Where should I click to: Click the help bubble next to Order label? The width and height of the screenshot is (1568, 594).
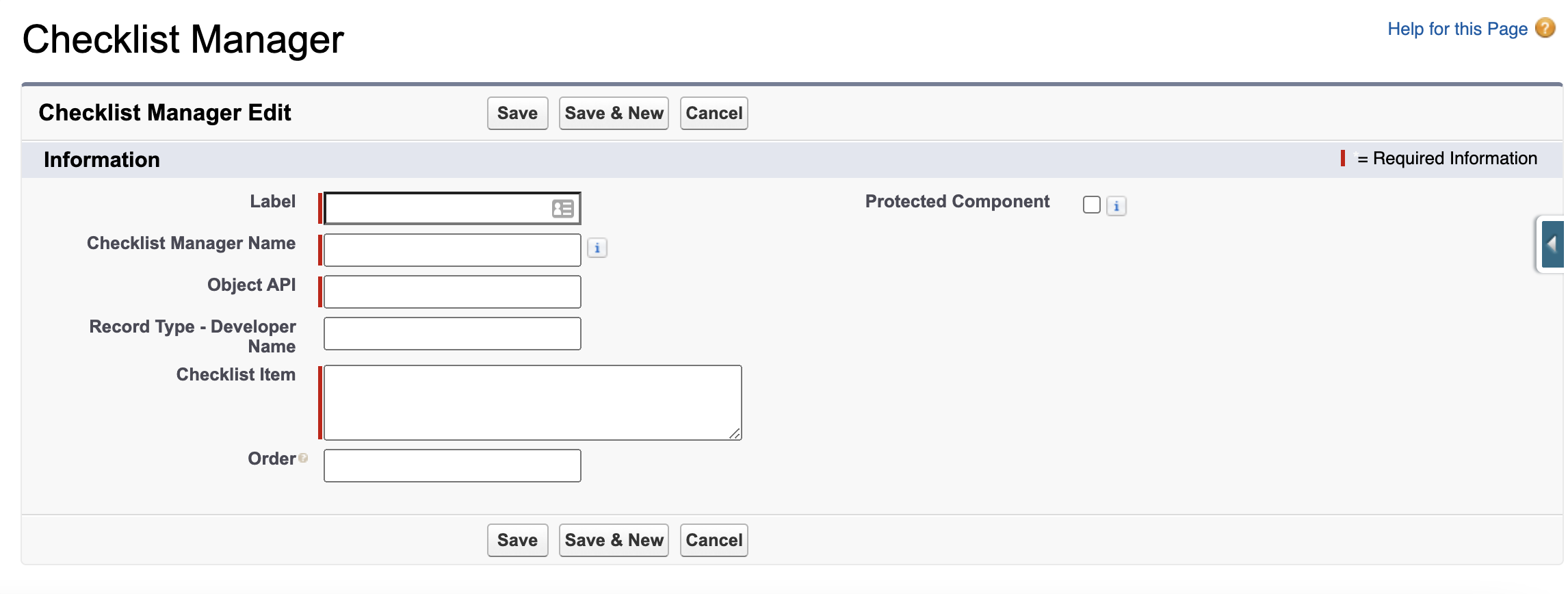tap(303, 458)
